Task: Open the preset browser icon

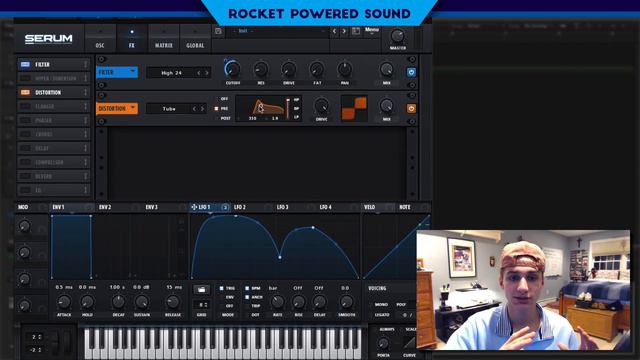Action: click(356, 31)
